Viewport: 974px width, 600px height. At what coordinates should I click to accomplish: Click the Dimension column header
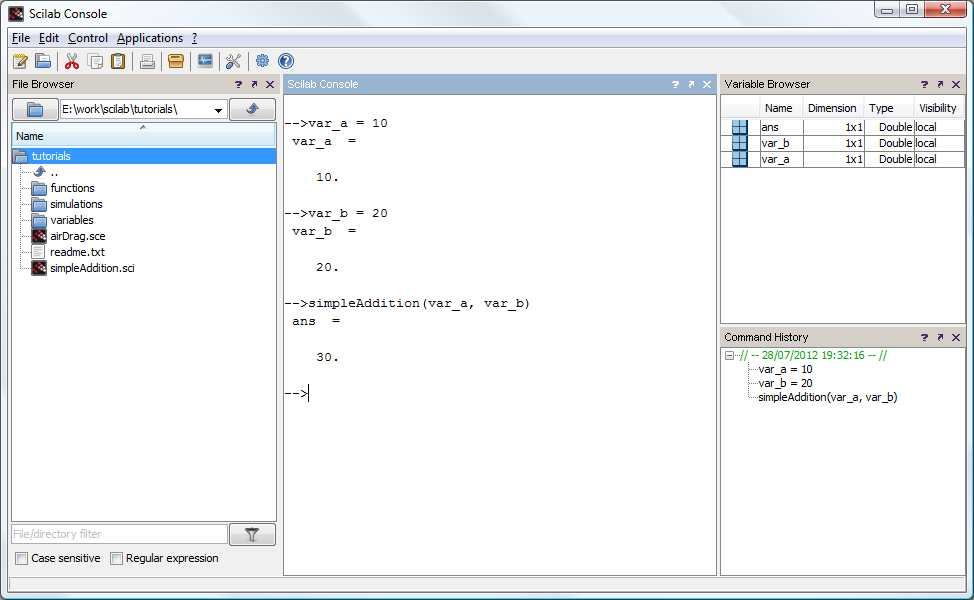832,108
